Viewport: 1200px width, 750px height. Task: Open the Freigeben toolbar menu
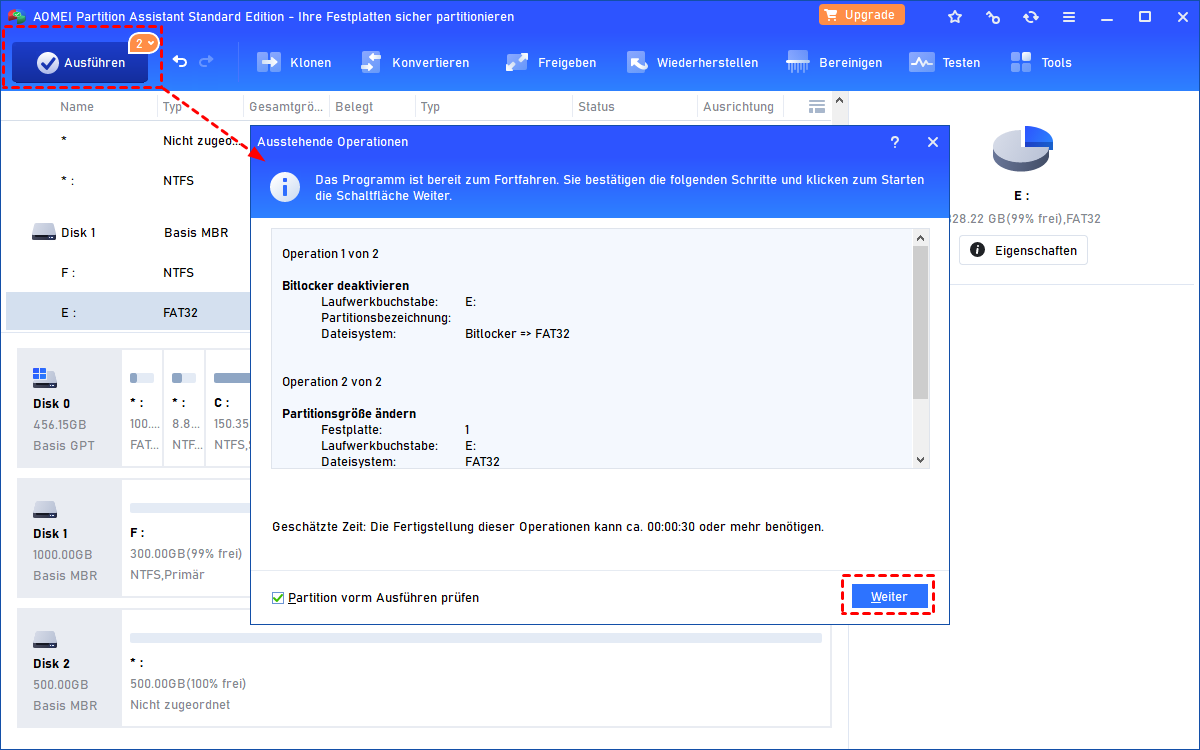click(x=551, y=62)
